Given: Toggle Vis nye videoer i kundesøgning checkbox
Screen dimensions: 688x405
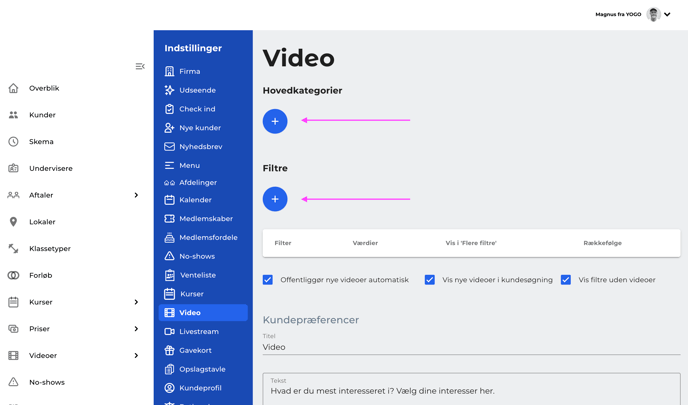Looking at the screenshot, I should 430,280.
